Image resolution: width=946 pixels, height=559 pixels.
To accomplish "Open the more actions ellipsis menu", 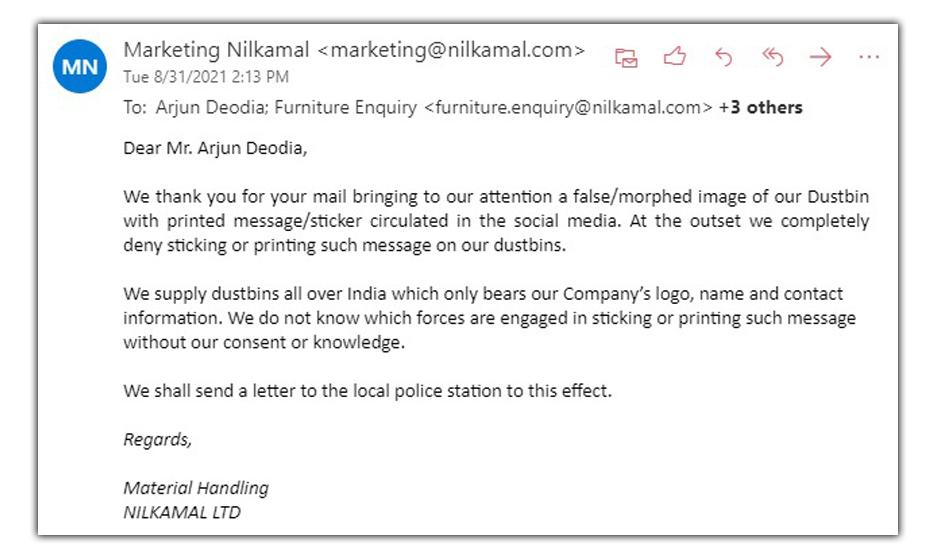I will [868, 57].
